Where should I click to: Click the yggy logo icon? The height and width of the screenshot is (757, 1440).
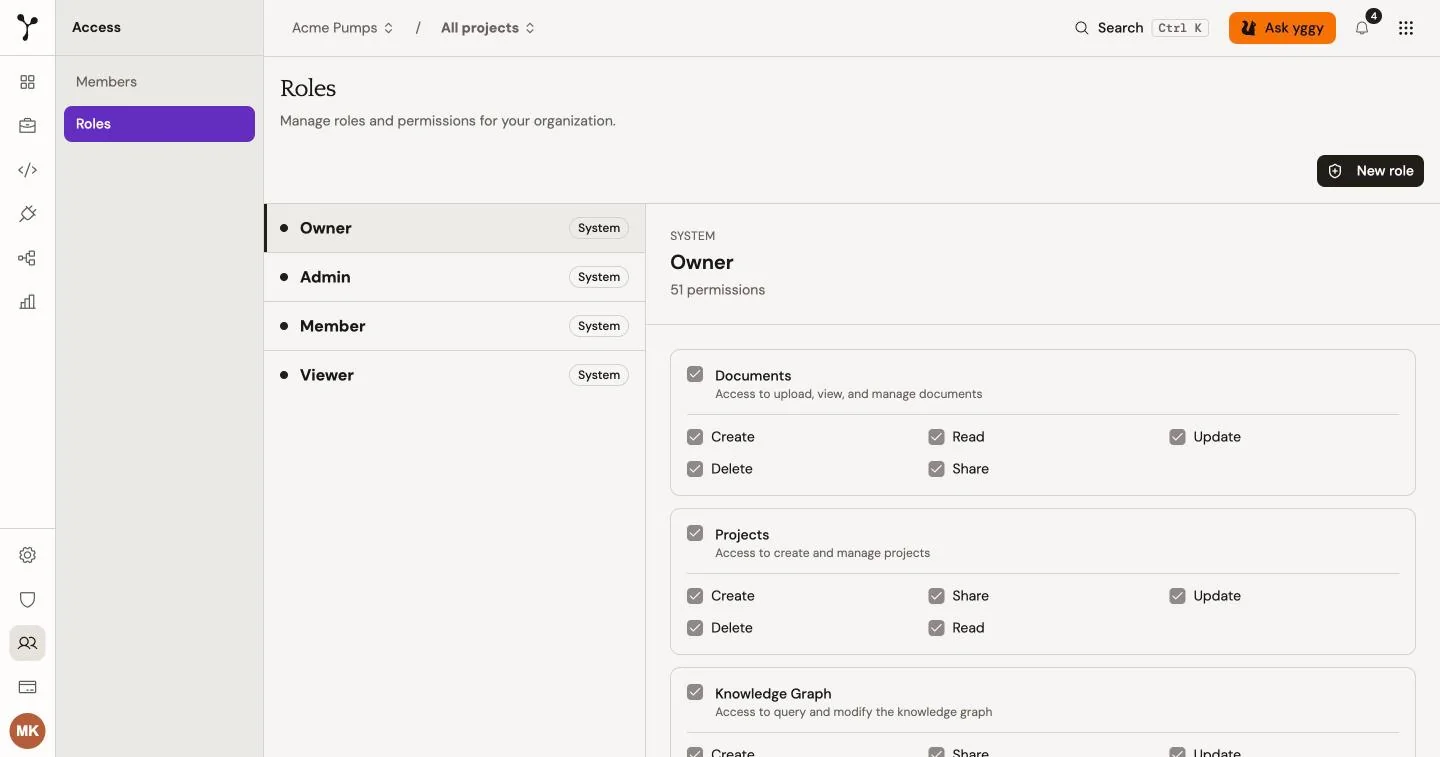click(28, 28)
